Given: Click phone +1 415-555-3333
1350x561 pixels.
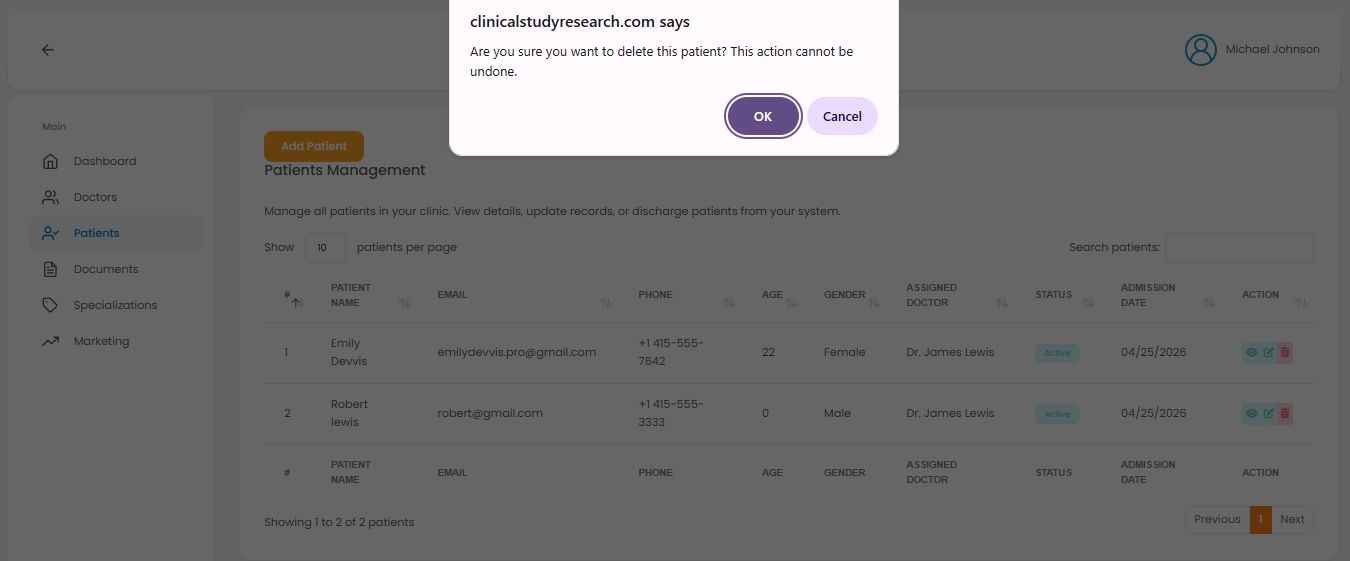Looking at the screenshot, I should [672, 413].
